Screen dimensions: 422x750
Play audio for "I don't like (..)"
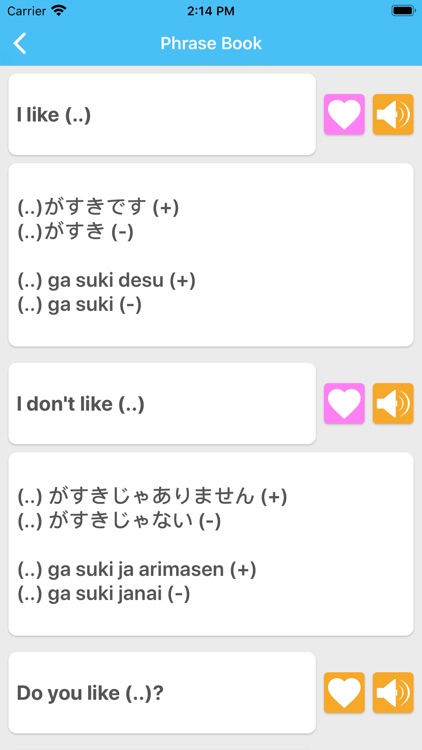393,404
